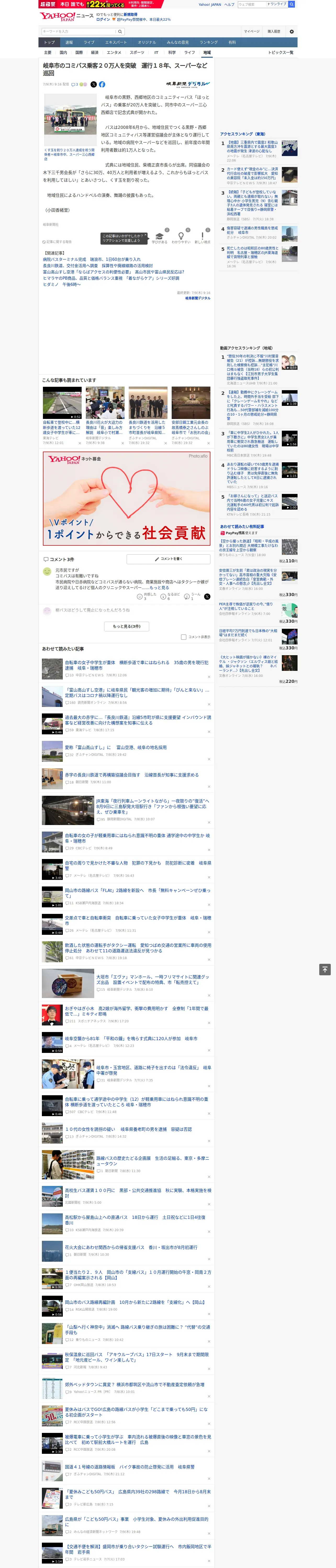
Task: Open article 路線バスの歴史たどる企画展
Action: pyautogui.click(x=153, y=1161)
